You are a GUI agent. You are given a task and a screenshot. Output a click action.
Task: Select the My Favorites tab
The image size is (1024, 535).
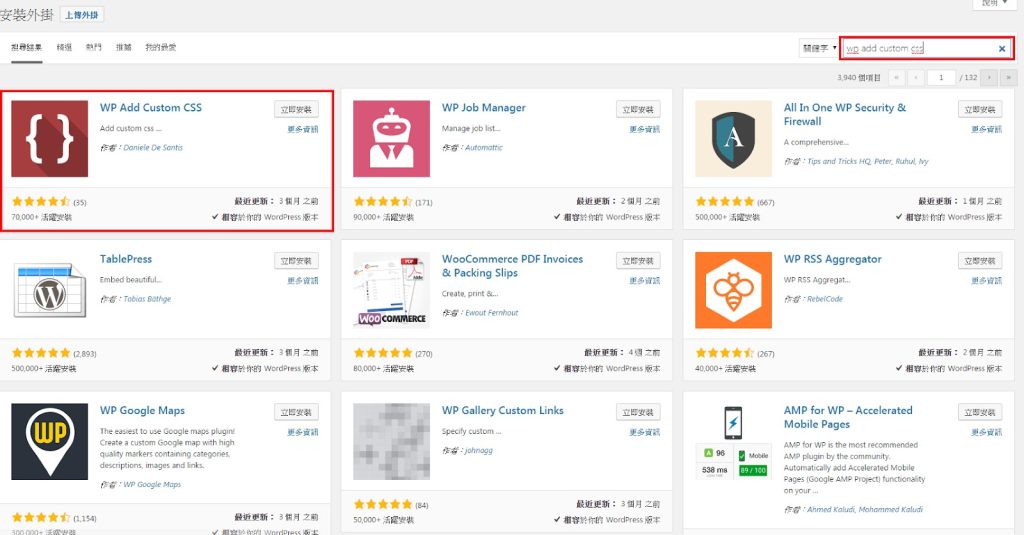[161, 48]
